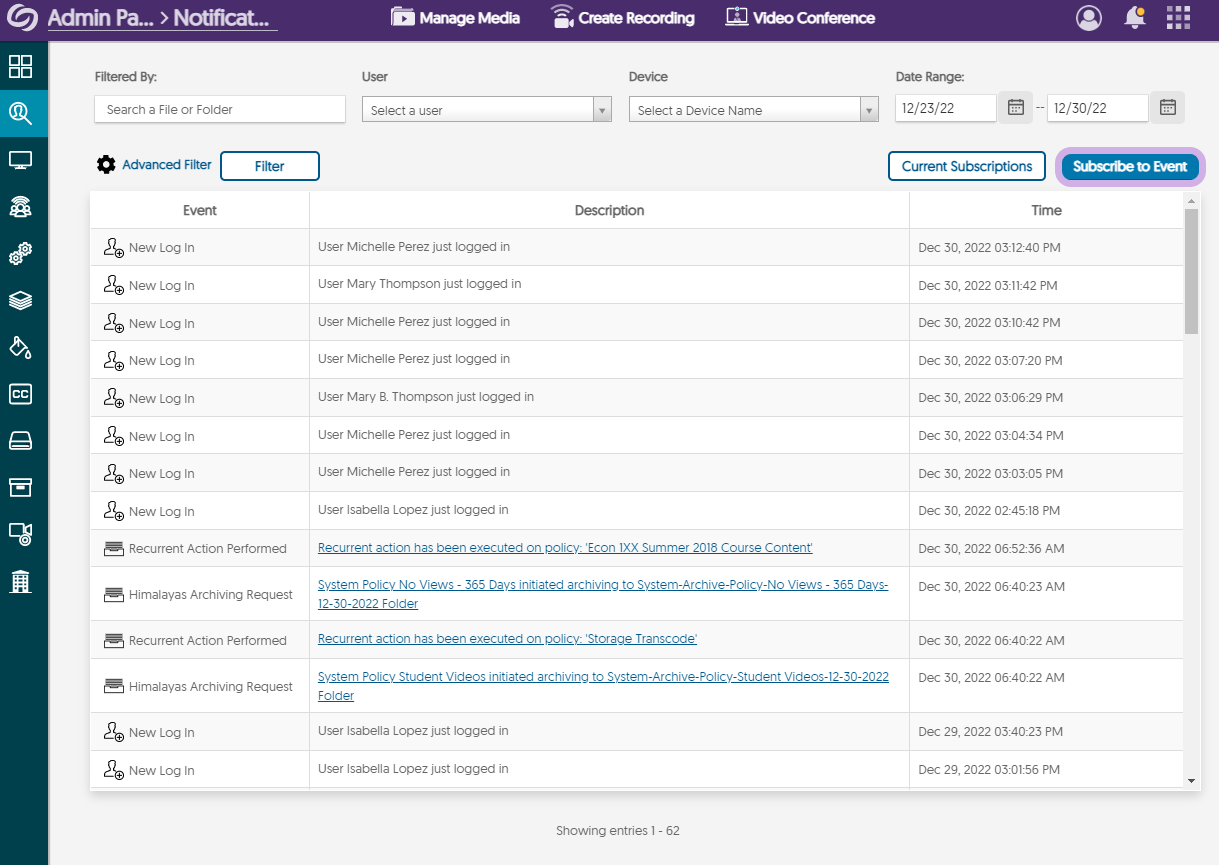This screenshot has height=865, width=1219.
Task: Open the end date calendar picker
Action: tap(1167, 108)
